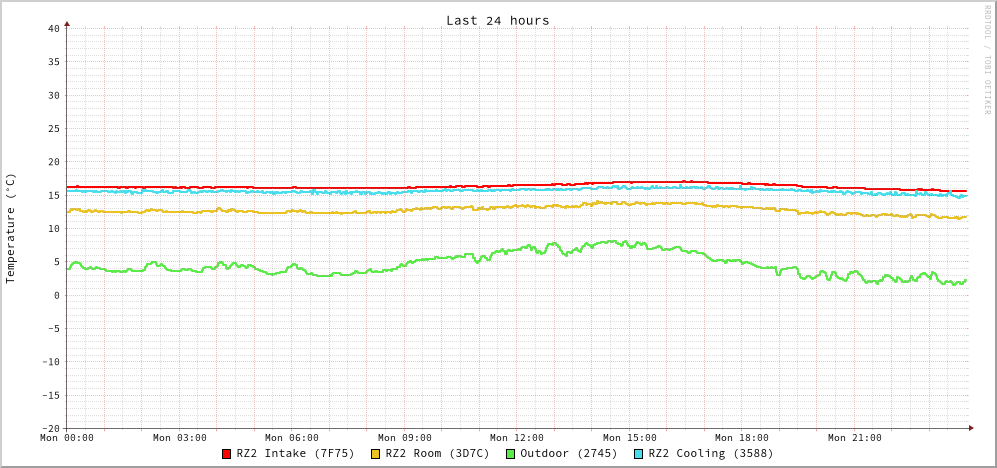Click the arrow at right end of X axis
The image size is (997, 468).
pyautogui.click(x=970, y=428)
